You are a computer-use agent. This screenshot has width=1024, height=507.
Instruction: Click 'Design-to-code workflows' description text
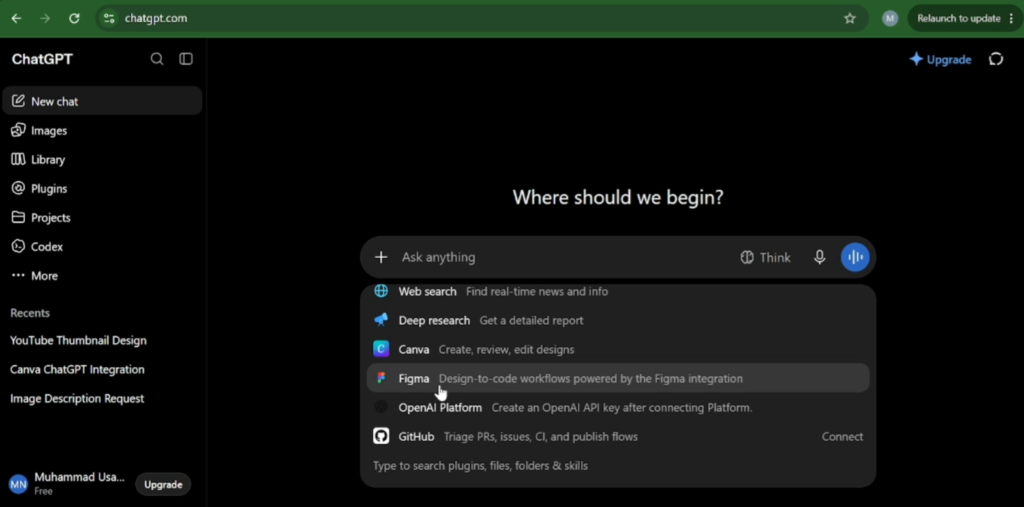pyautogui.click(x=590, y=378)
